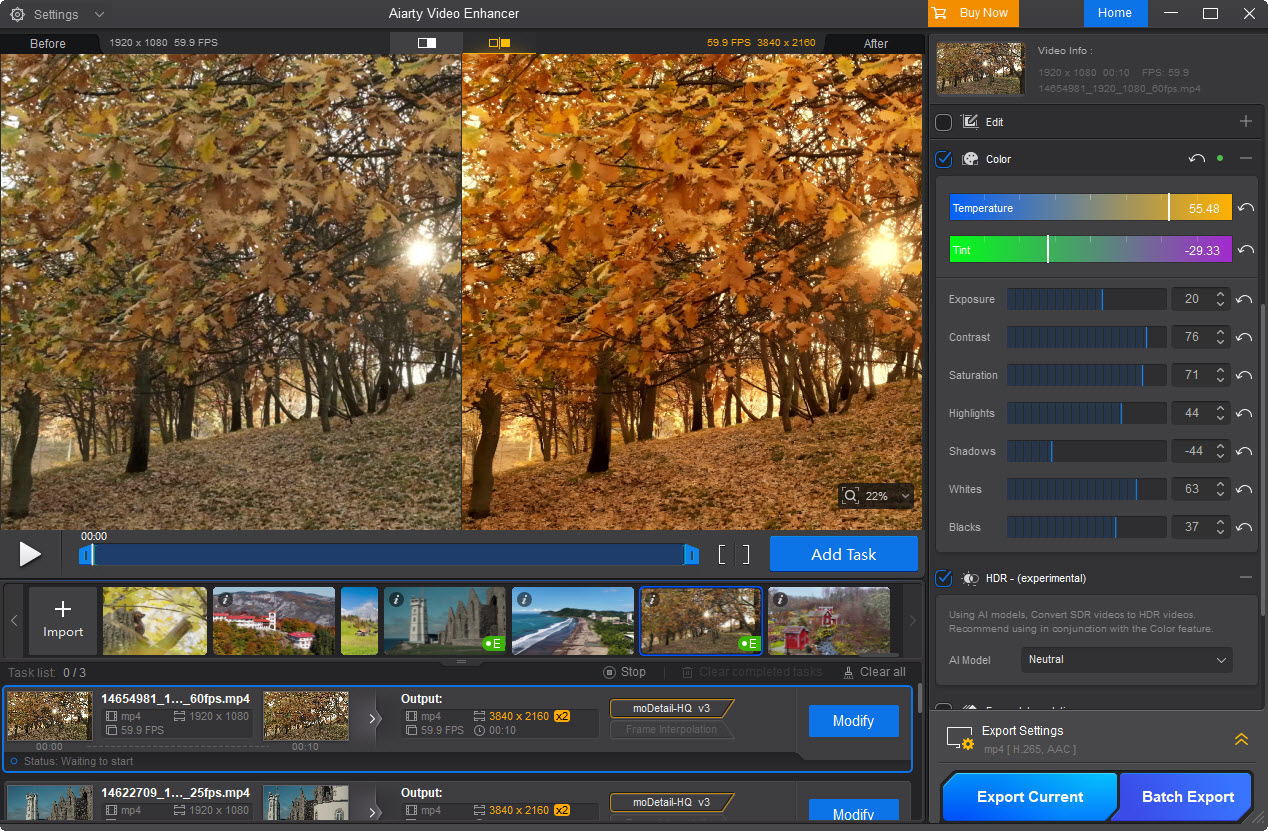
Task: Go to the Home tab
Action: point(1114,13)
